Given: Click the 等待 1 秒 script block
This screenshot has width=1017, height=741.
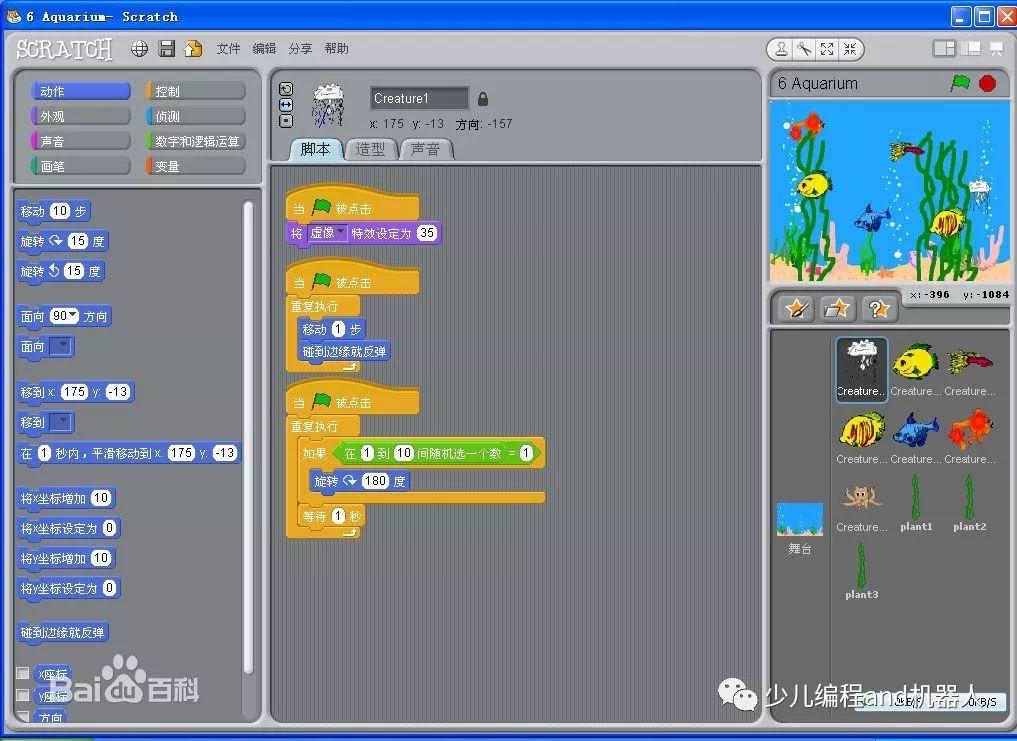Looking at the screenshot, I should point(331,516).
